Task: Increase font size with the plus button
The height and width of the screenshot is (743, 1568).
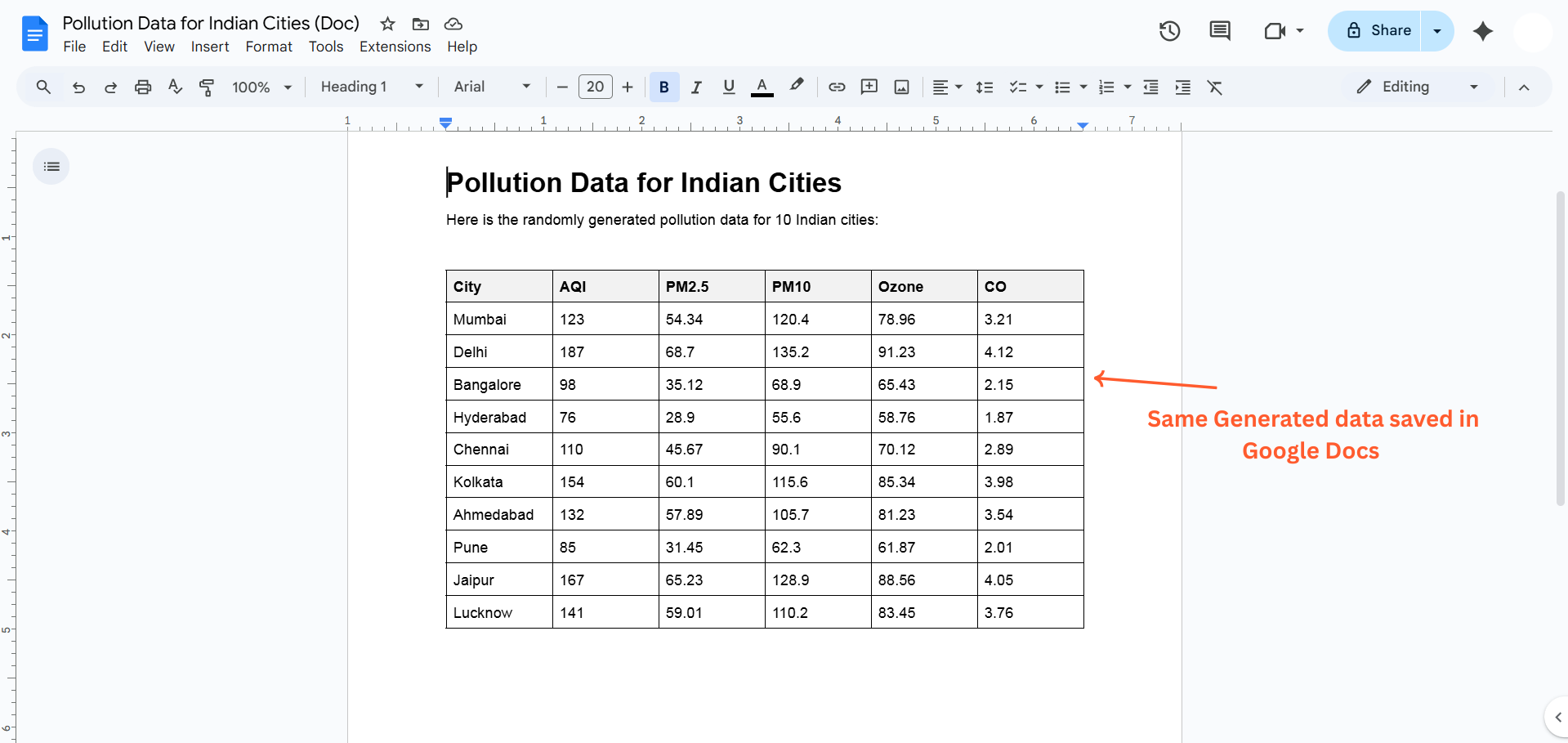Action: (628, 87)
